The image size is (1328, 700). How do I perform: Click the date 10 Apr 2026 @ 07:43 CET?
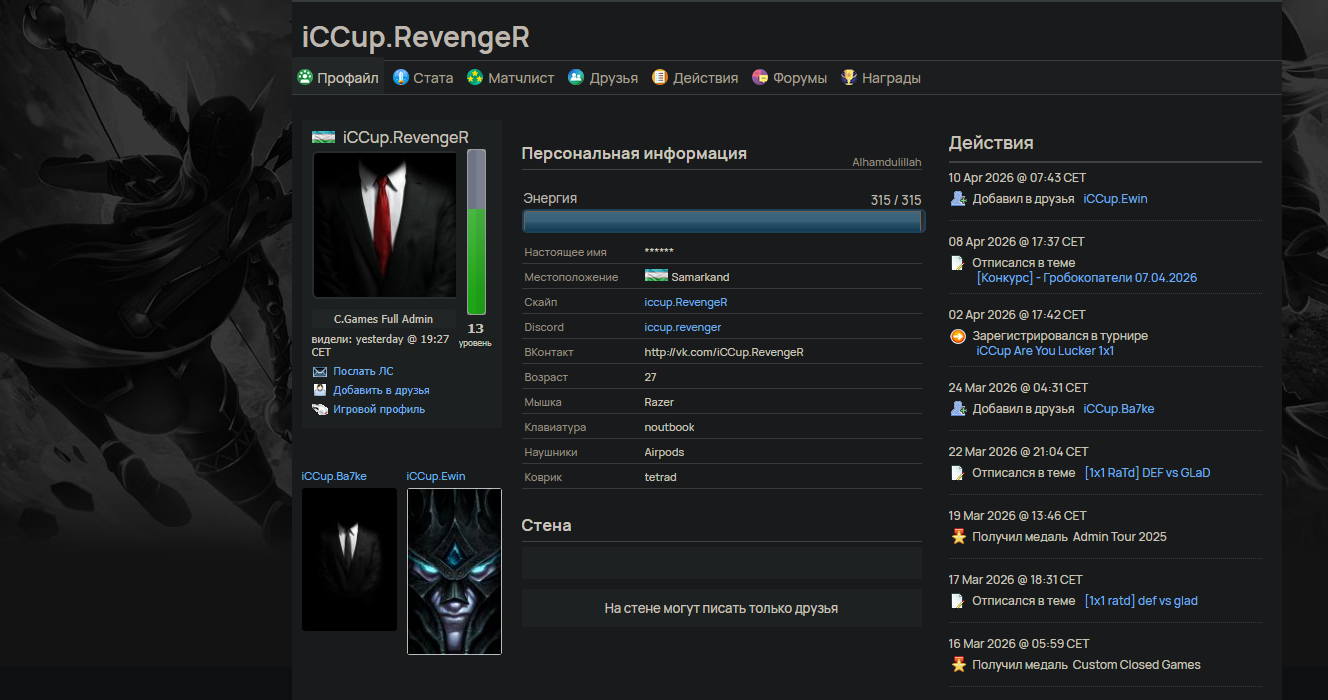(1017, 177)
